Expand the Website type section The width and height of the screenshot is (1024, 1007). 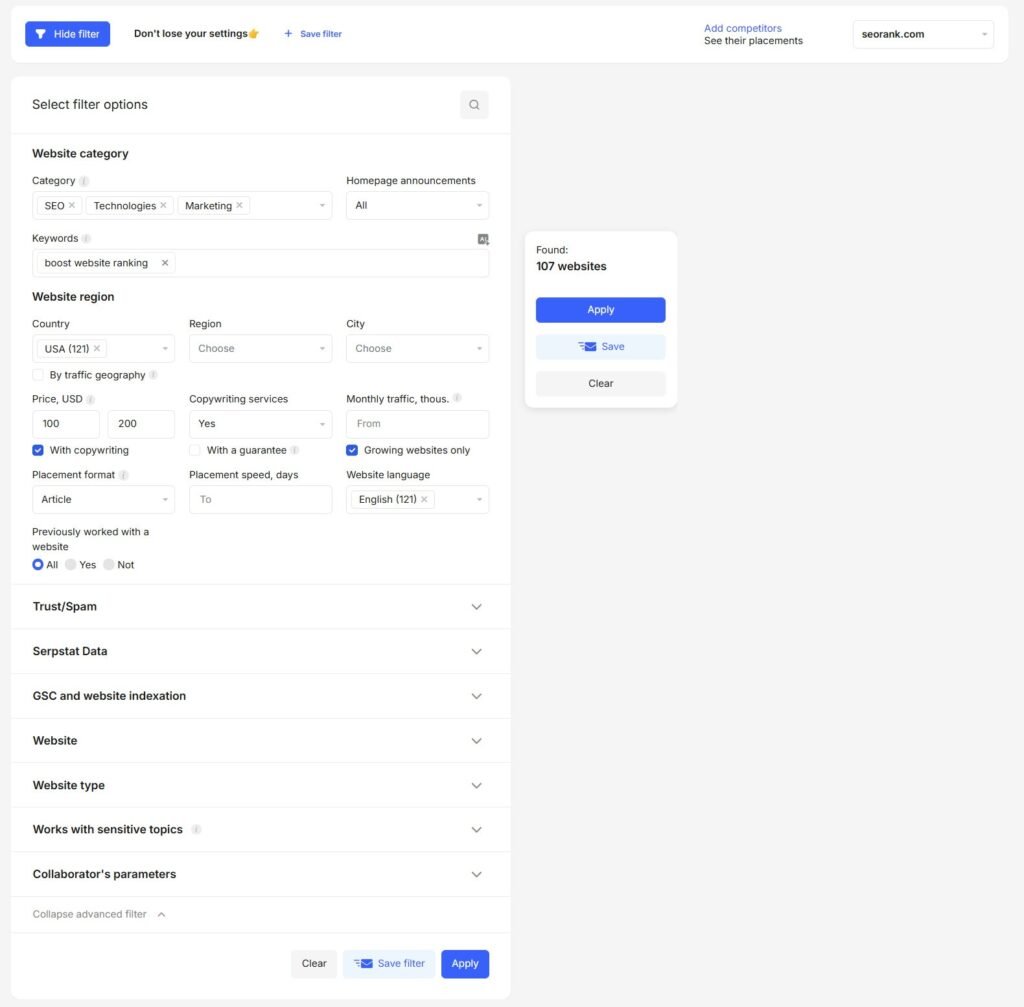[261, 785]
